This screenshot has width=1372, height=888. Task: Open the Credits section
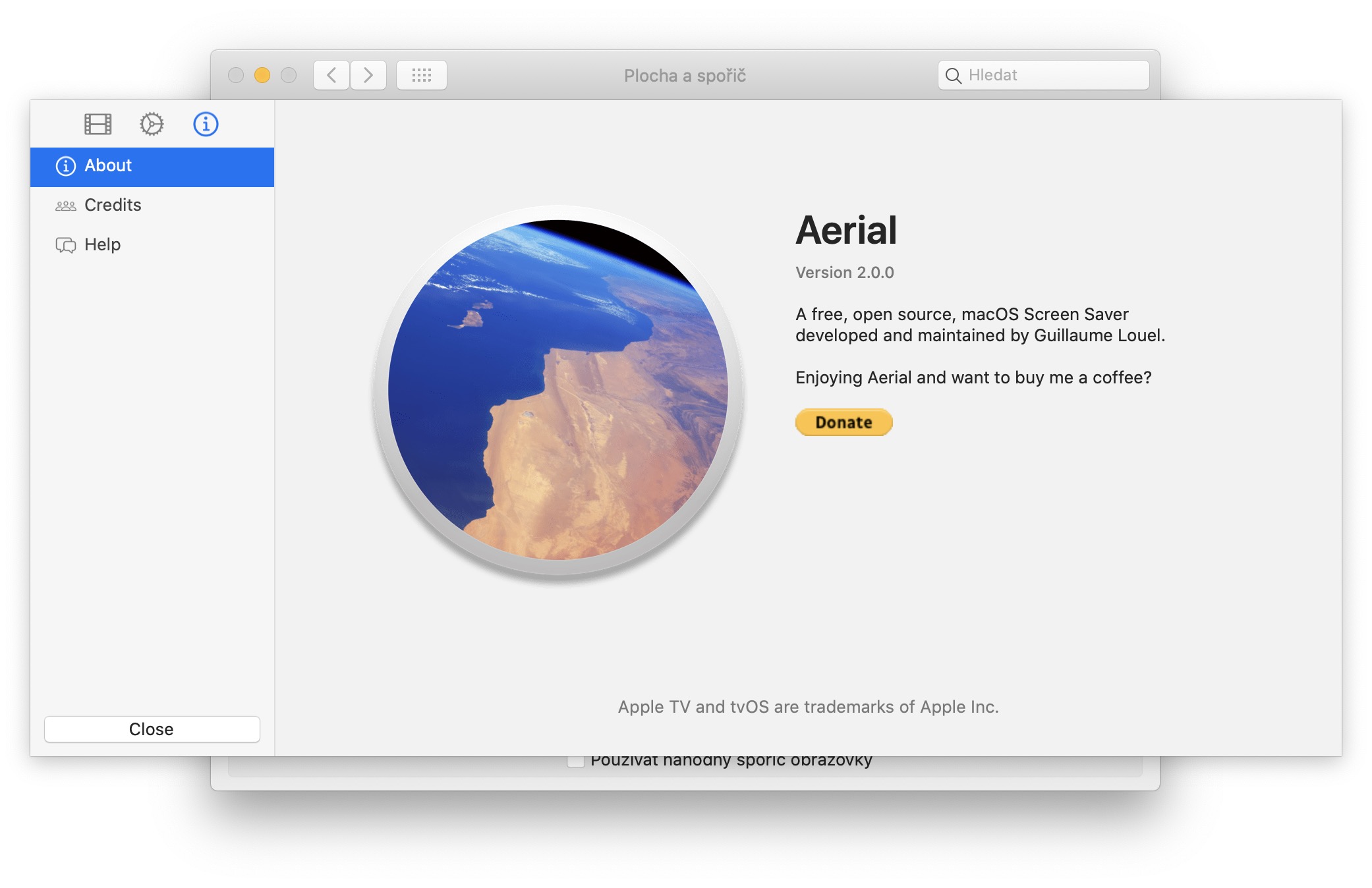(x=113, y=205)
